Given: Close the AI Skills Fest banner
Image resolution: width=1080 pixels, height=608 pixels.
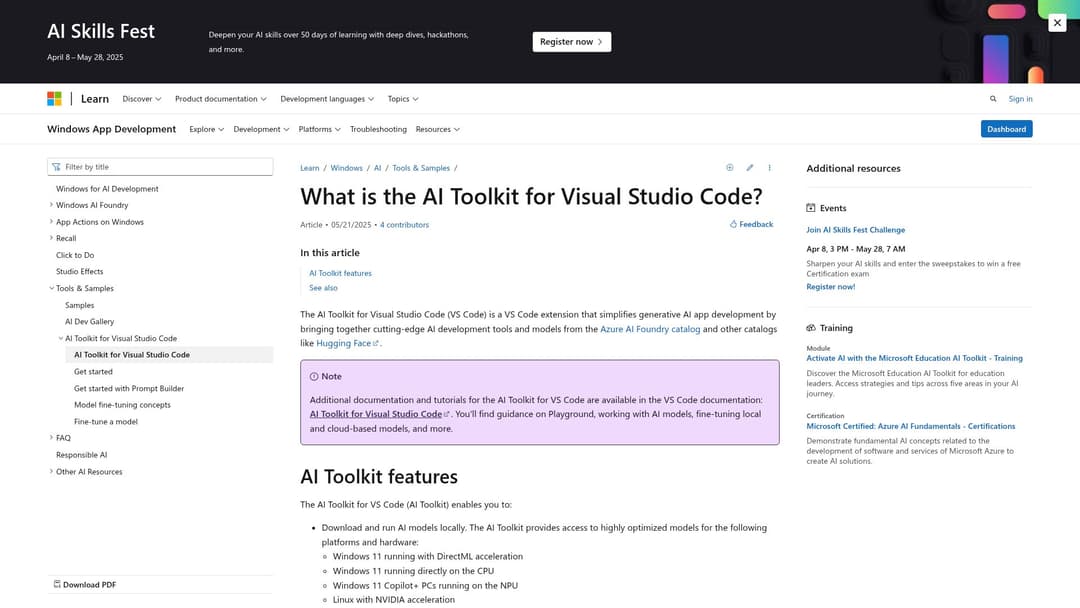Looking at the screenshot, I should click(1057, 23).
